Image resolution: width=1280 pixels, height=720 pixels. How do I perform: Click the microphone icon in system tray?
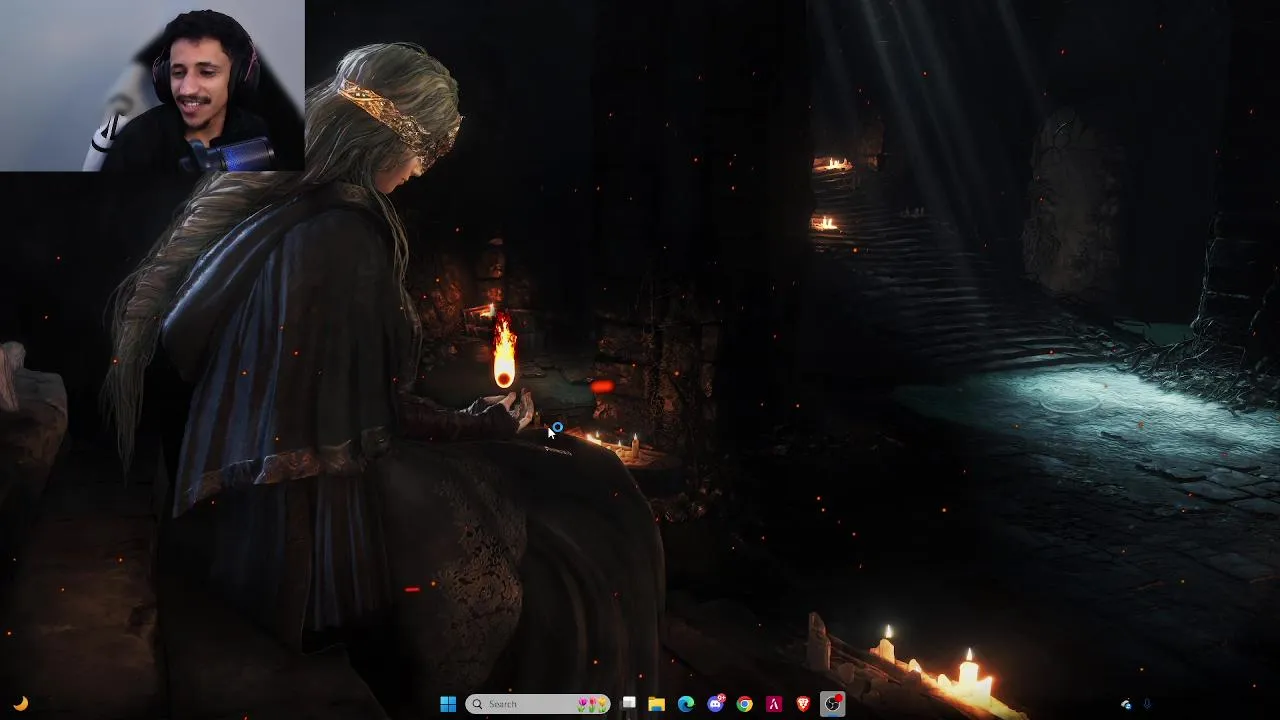click(x=1147, y=704)
